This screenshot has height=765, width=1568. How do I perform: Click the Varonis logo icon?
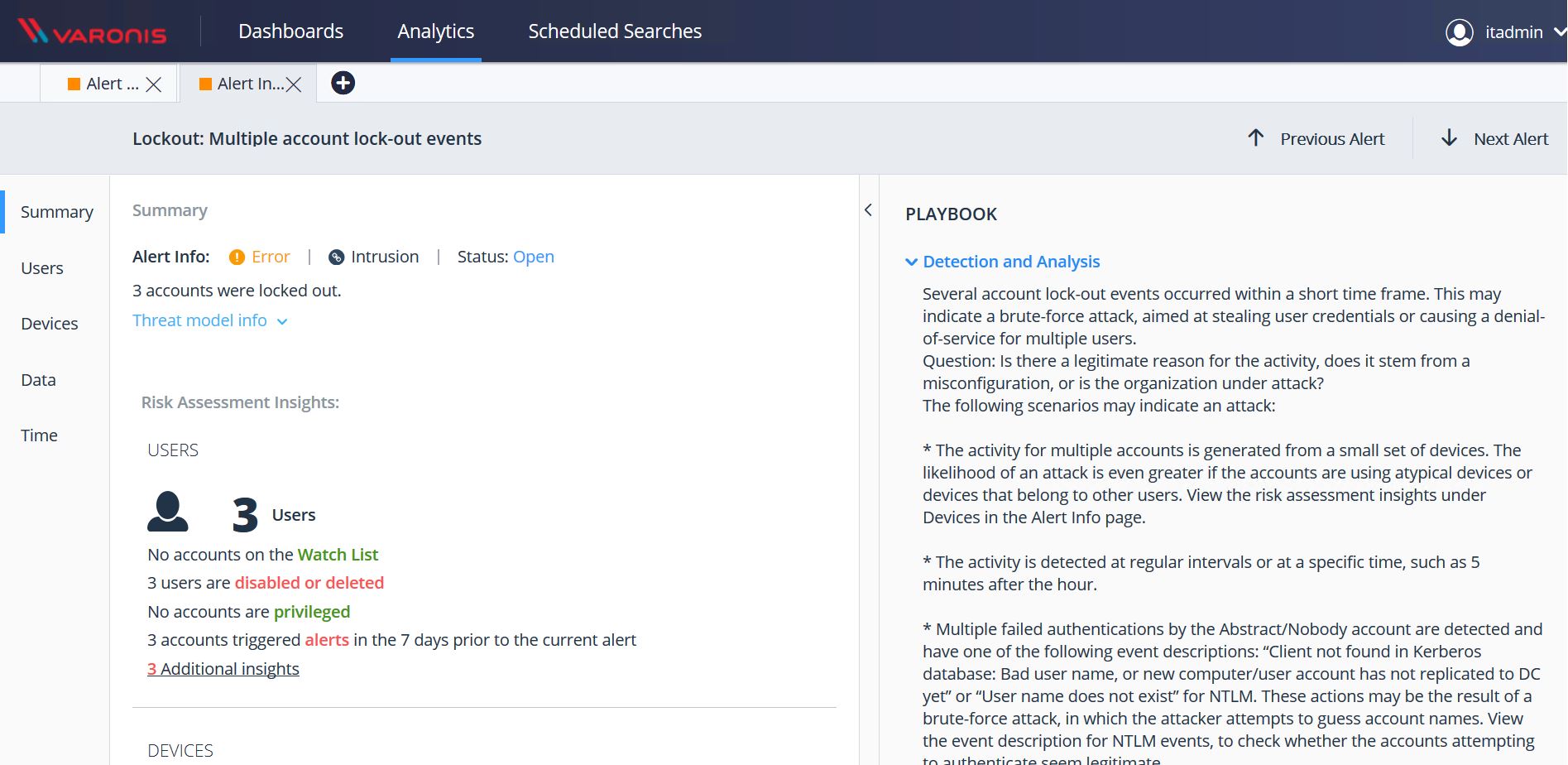(33, 31)
